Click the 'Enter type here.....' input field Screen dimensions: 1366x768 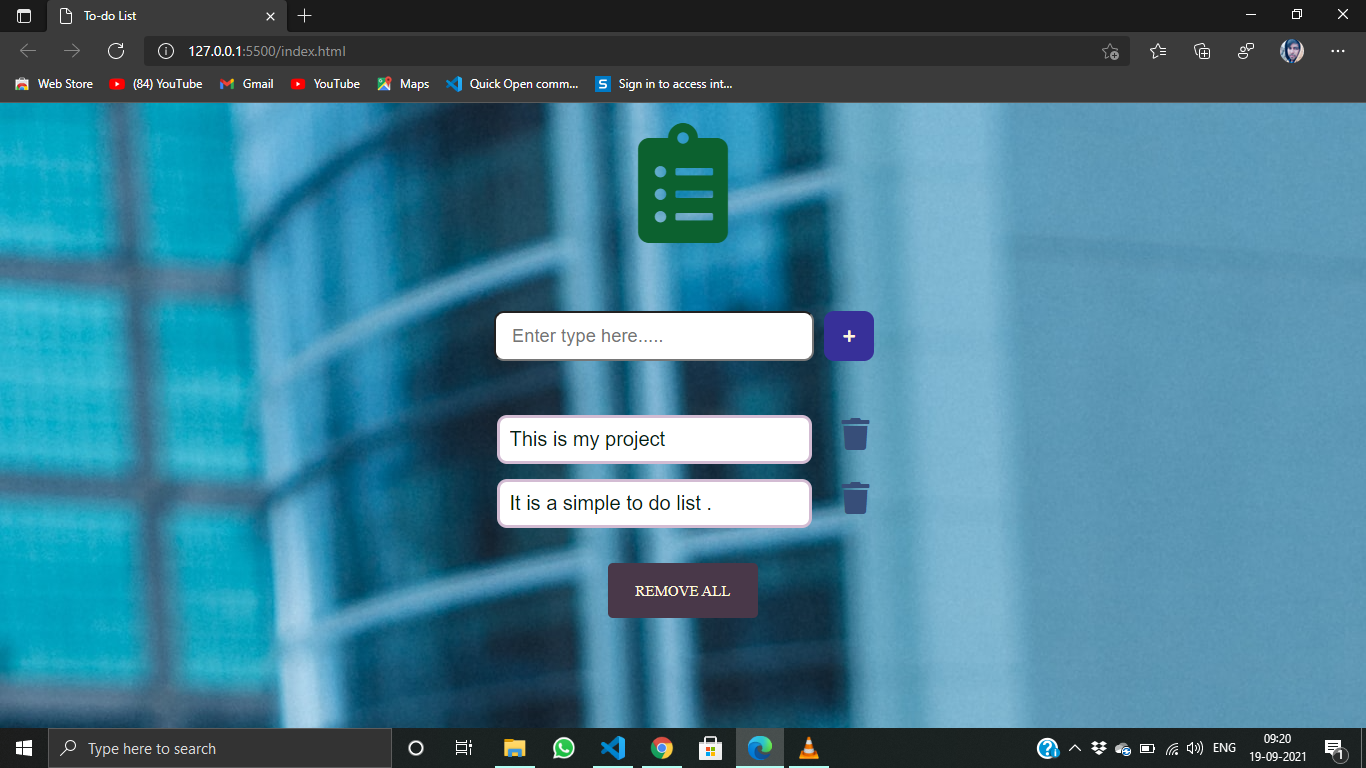point(654,336)
